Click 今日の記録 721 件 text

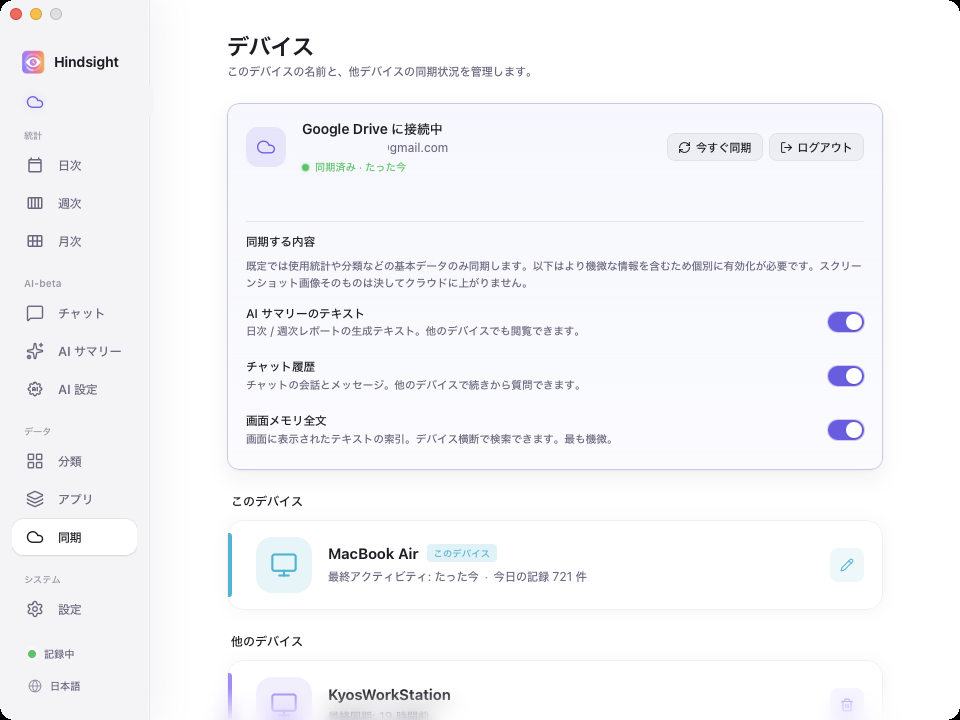pyautogui.click(x=540, y=577)
